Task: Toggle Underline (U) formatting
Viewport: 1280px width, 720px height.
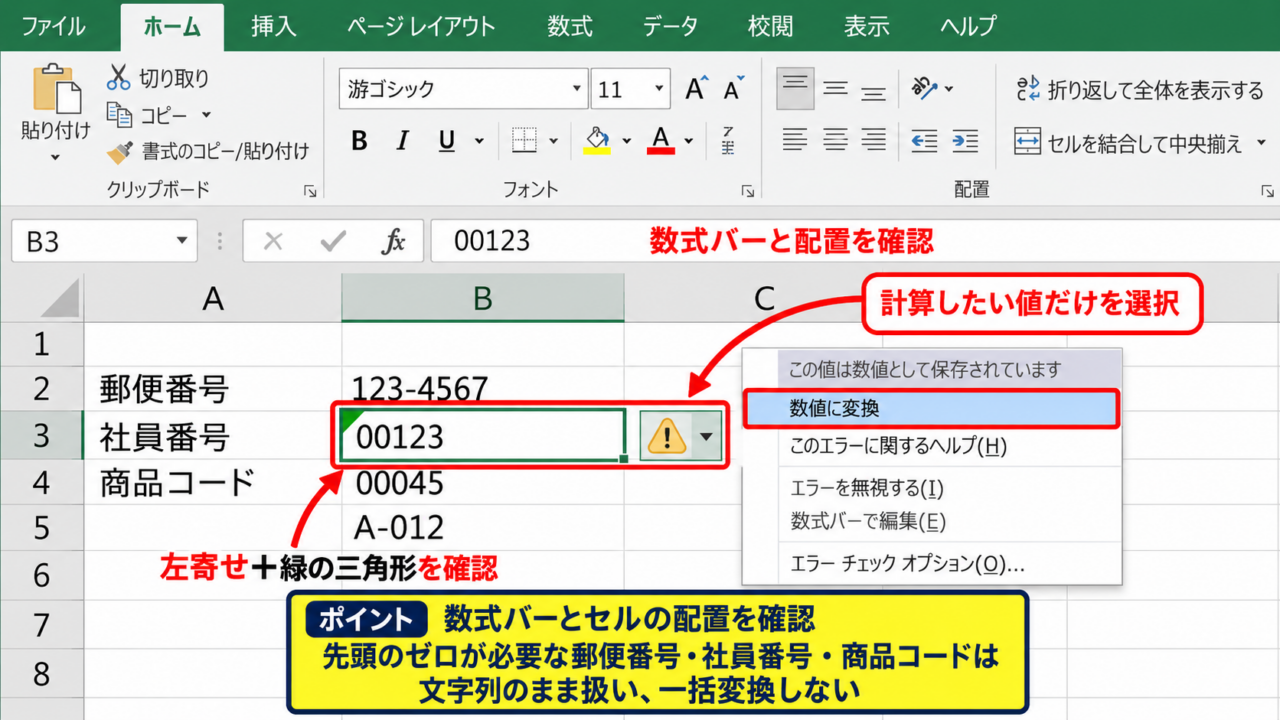Action: (447, 141)
